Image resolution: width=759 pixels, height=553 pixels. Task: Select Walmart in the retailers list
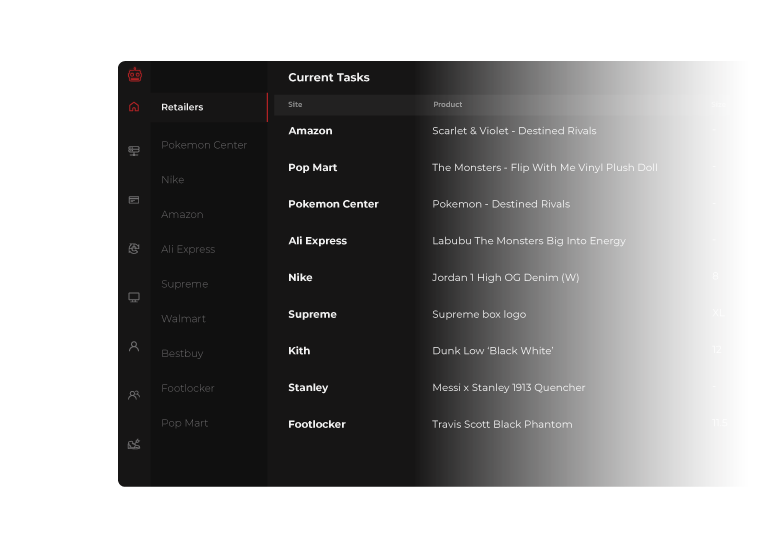(x=183, y=319)
